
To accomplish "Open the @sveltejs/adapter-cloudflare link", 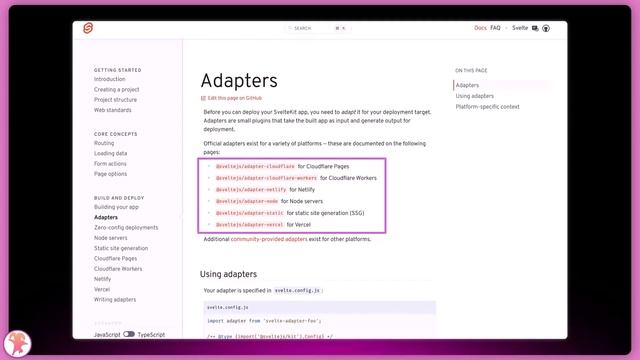I will point(255,167).
